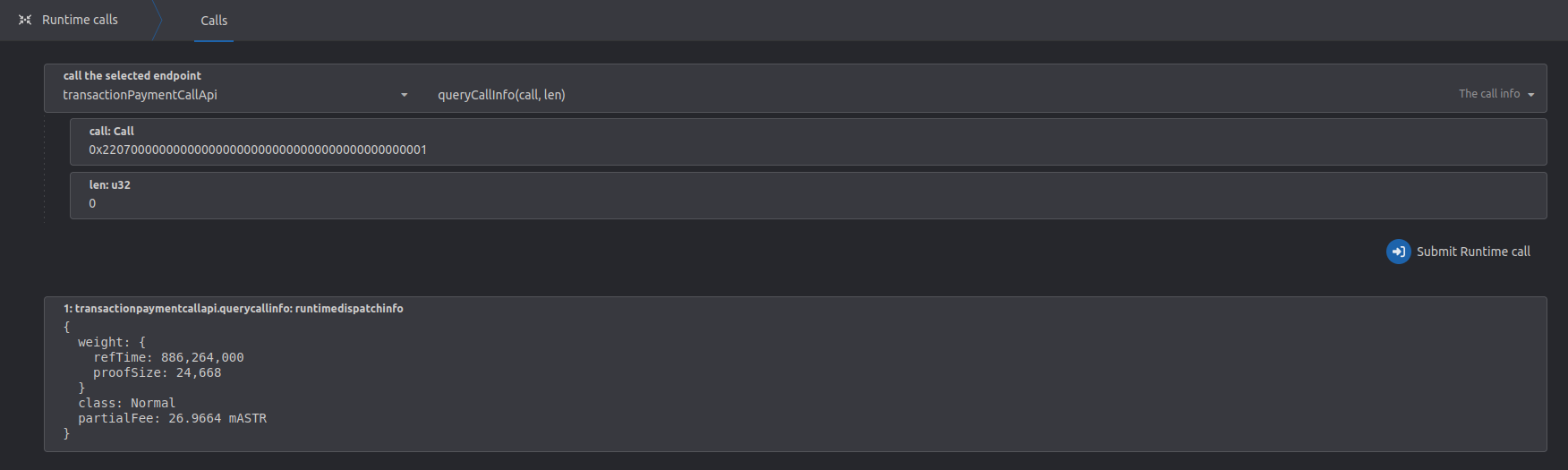Open the Runtime calls menu label

(80, 20)
